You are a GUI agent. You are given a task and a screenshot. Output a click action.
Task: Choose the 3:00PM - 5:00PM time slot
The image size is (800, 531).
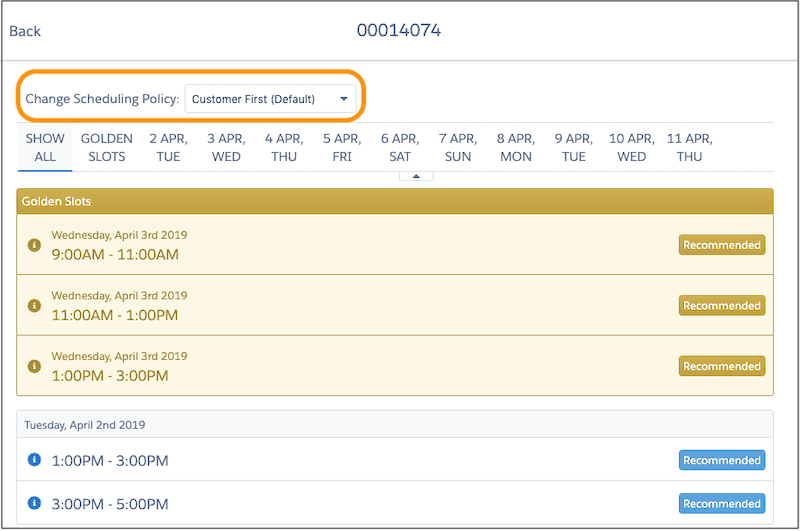pyautogui.click(x=395, y=503)
